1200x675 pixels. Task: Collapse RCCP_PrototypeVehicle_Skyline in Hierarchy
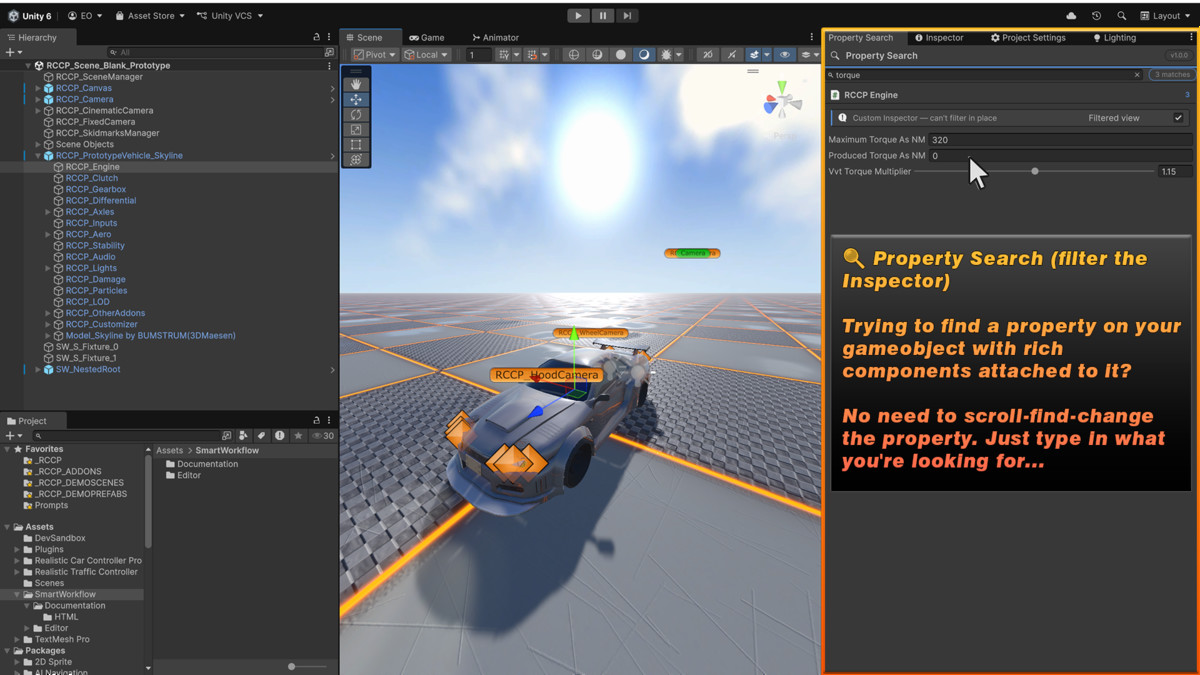pos(38,156)
